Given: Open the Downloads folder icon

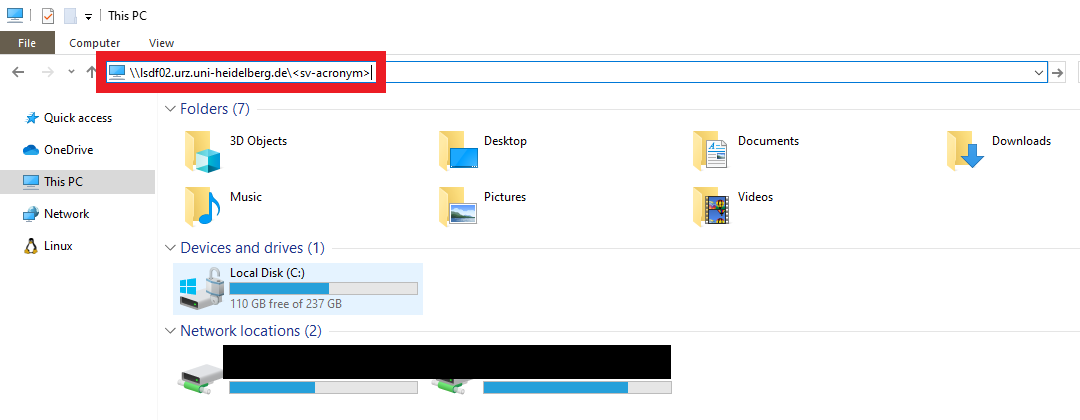Looking at the screenshot, I should click(966, 152).
